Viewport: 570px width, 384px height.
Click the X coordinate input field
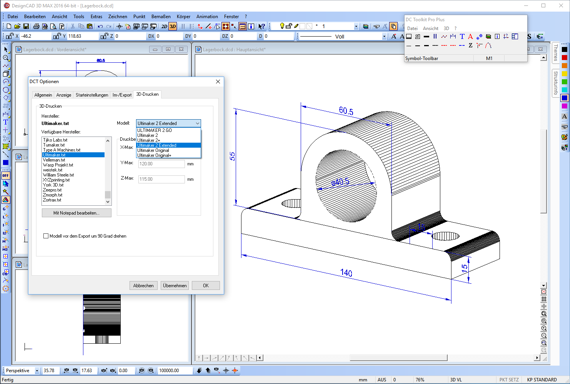click(x=36, y=36)
